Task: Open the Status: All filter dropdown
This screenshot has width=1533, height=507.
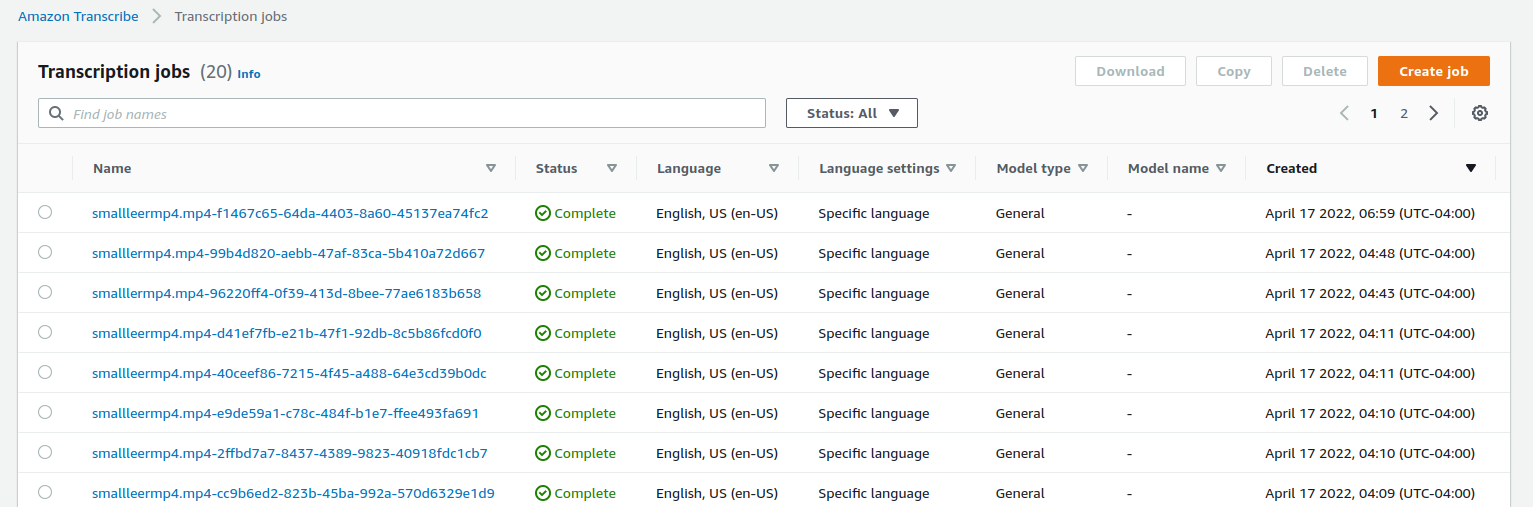Action: coord(852,113)
